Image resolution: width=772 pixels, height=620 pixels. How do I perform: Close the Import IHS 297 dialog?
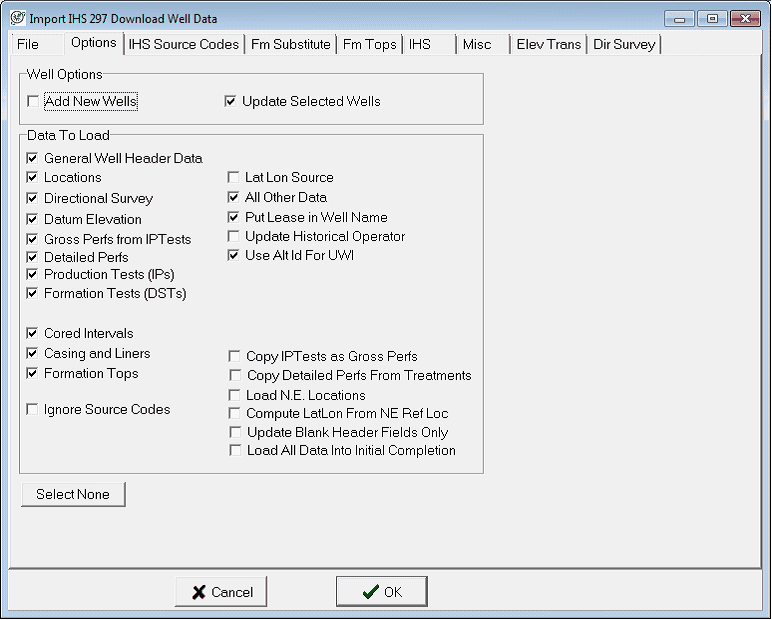pyautogui.click(x=744, y=18)
